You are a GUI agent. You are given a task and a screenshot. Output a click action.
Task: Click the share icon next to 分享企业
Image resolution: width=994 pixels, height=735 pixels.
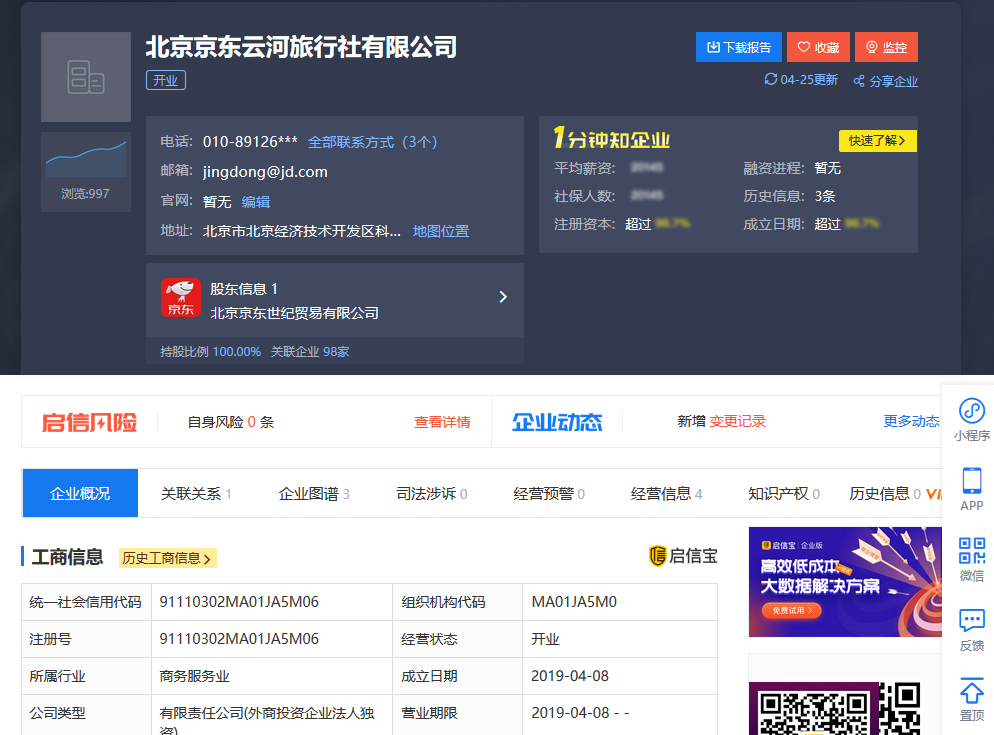pos(860,81)
